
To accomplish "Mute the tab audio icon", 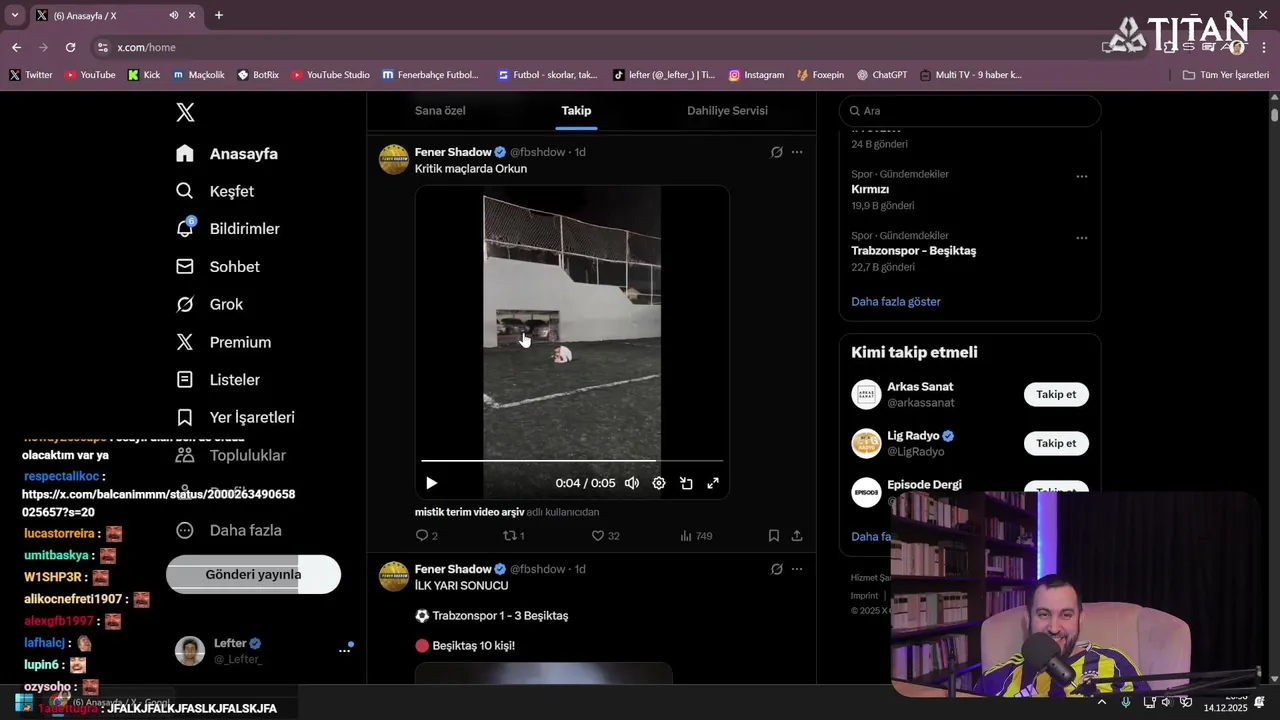I will [174, 15].
